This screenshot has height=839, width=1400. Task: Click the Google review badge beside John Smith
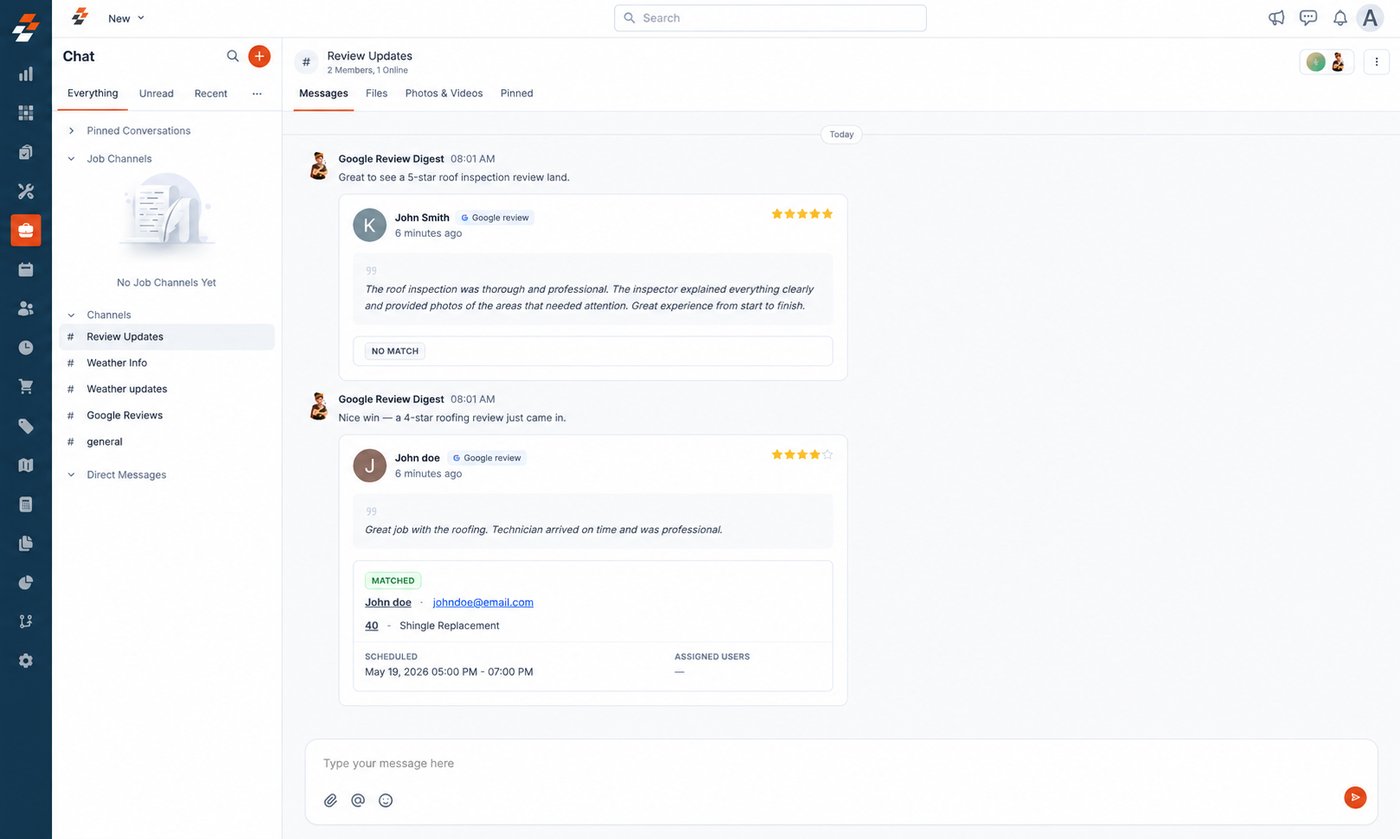tap(496, 217)
